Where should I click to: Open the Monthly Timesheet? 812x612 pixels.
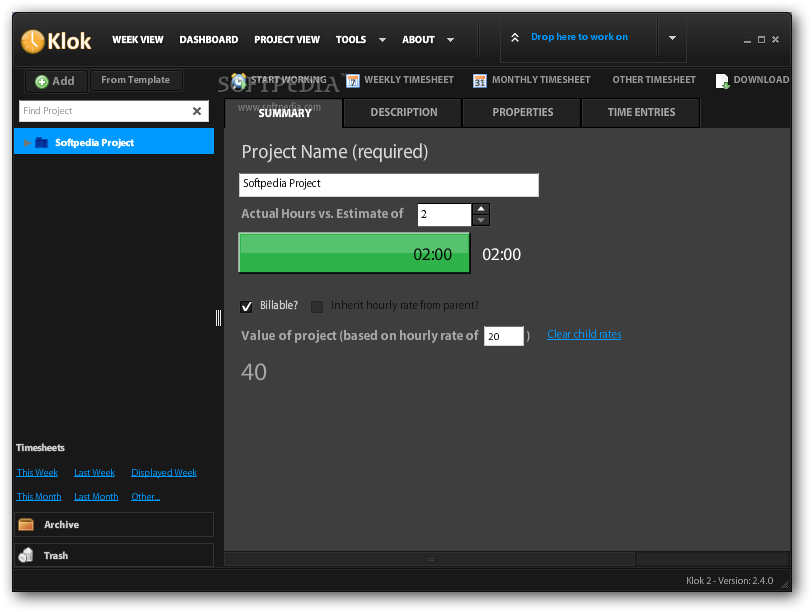pos(532,80)
